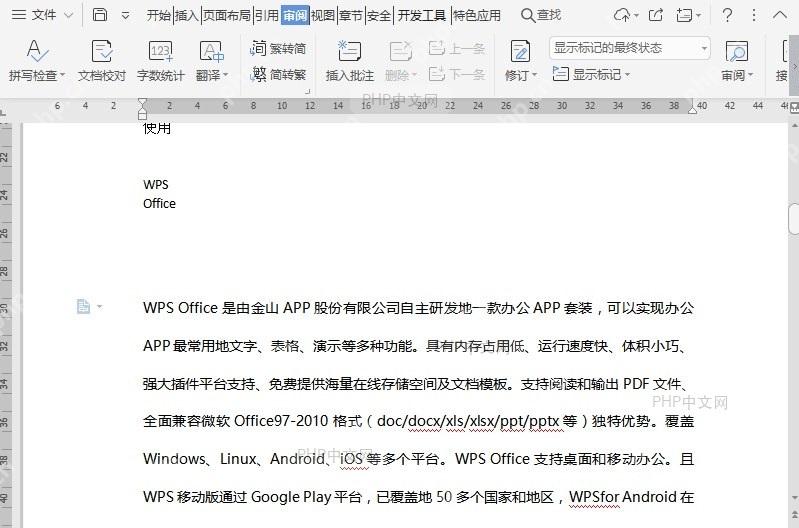
Task: Click the text 'Office97-2010'
Action: (x=281, y=421)
